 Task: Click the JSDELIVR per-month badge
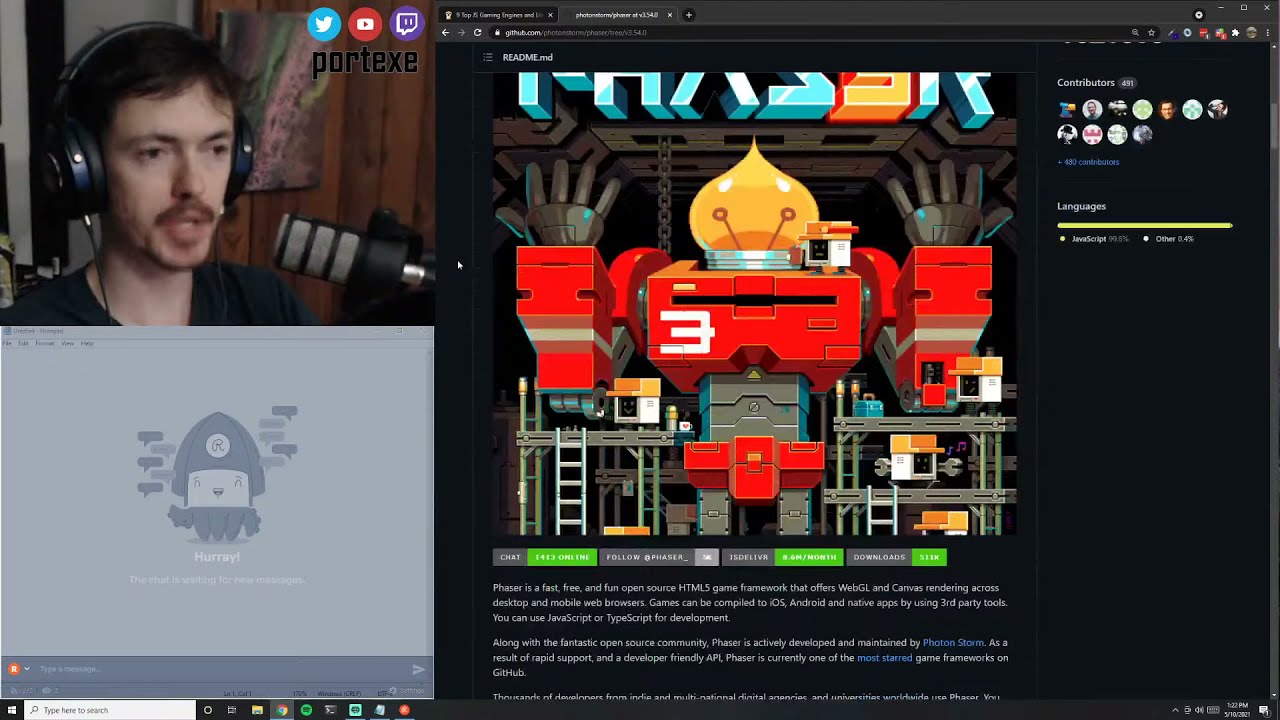pos(783,557)
